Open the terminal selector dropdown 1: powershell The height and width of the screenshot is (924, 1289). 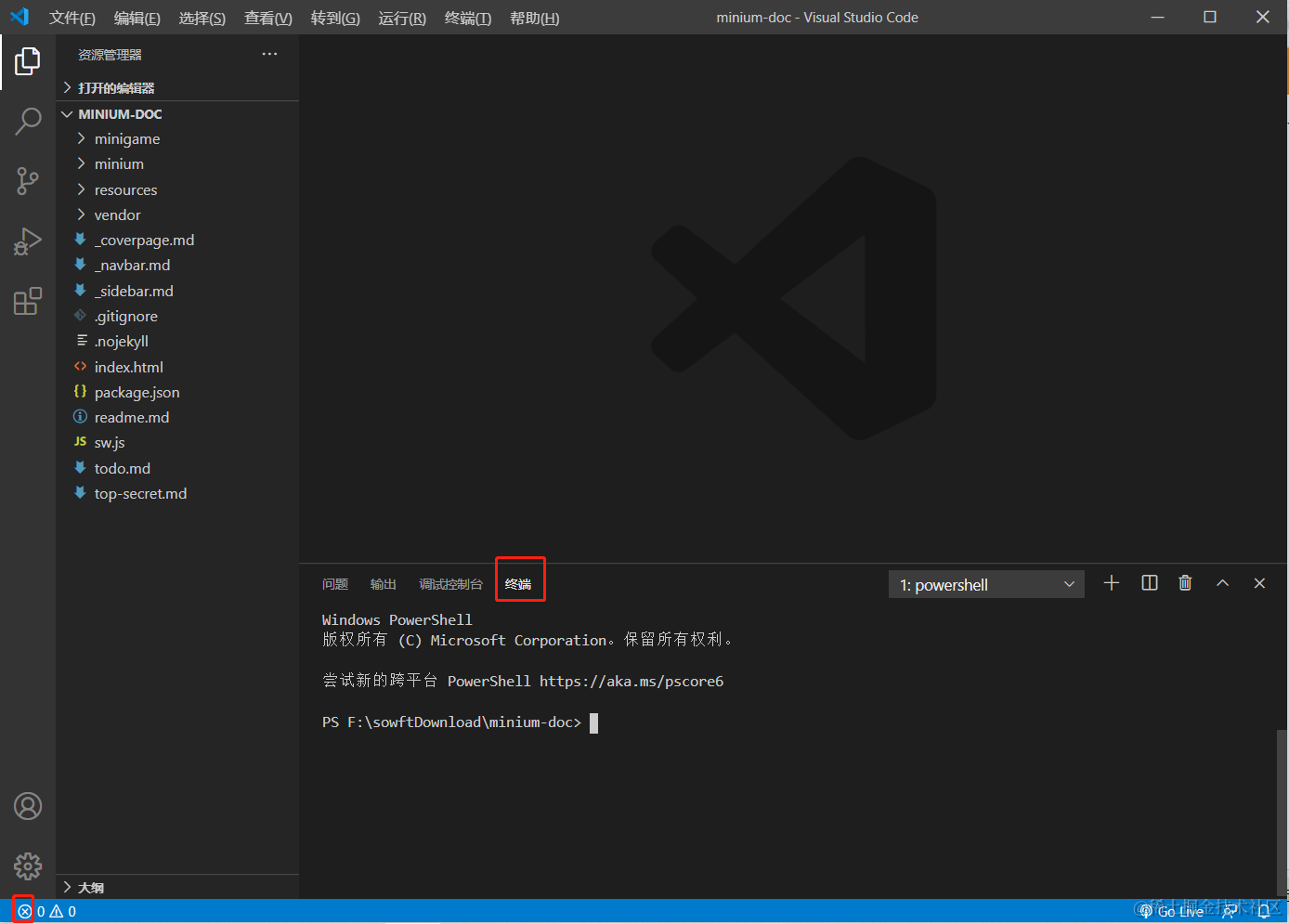click(987, 585)
